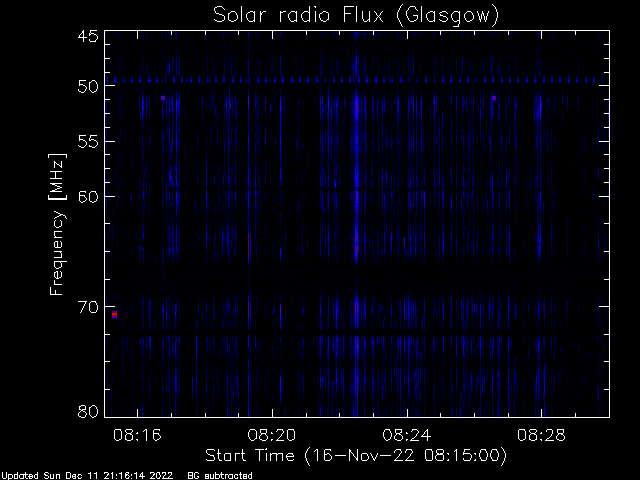Click the 55 frequency tick label
Viewport: 640px width, 480px height.
(x=88, y=142)
